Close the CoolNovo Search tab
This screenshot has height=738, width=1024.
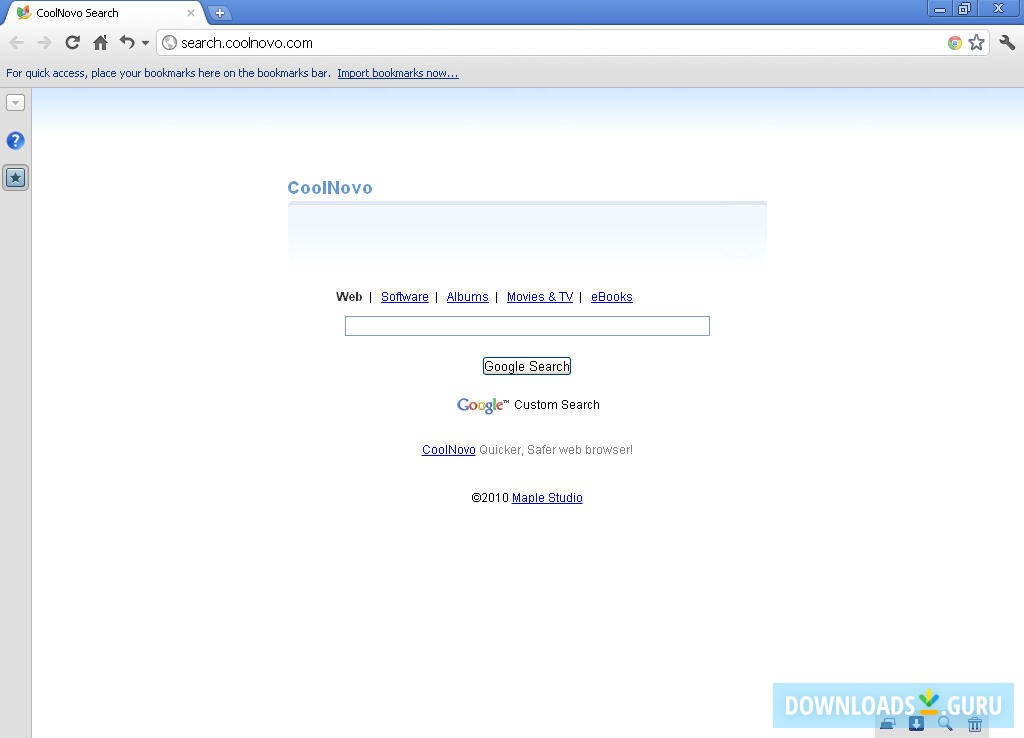[x=191, y=13]
